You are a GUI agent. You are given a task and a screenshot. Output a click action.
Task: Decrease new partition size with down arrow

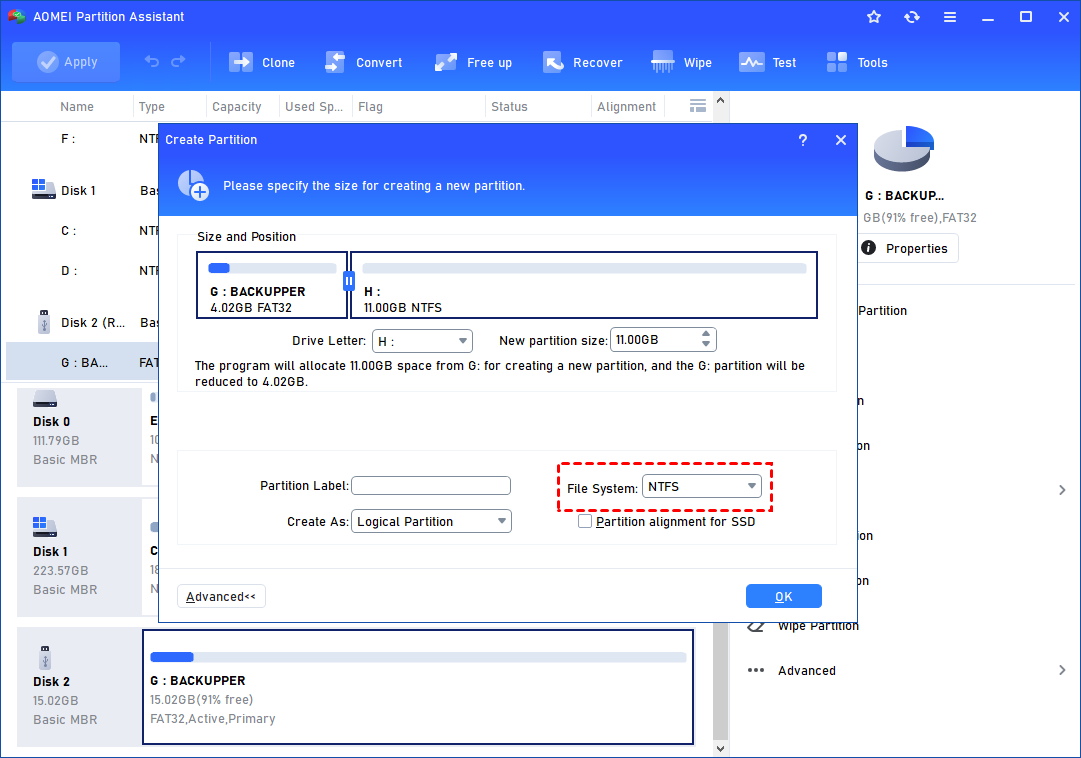(x=706, y=344)
